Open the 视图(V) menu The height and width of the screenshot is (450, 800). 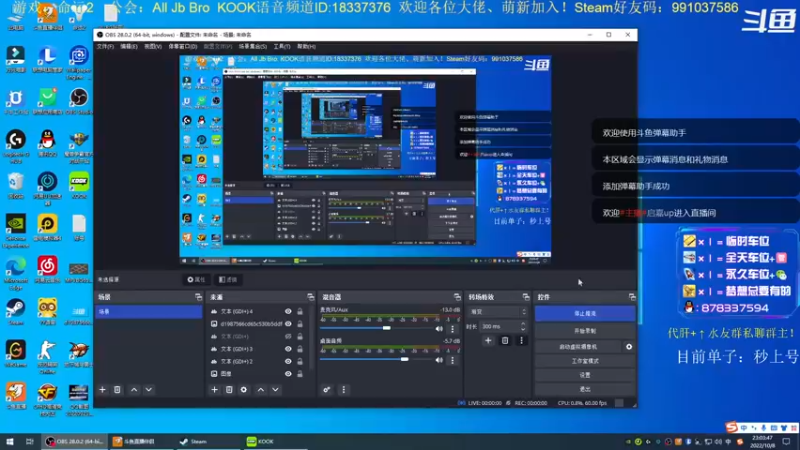153,46
